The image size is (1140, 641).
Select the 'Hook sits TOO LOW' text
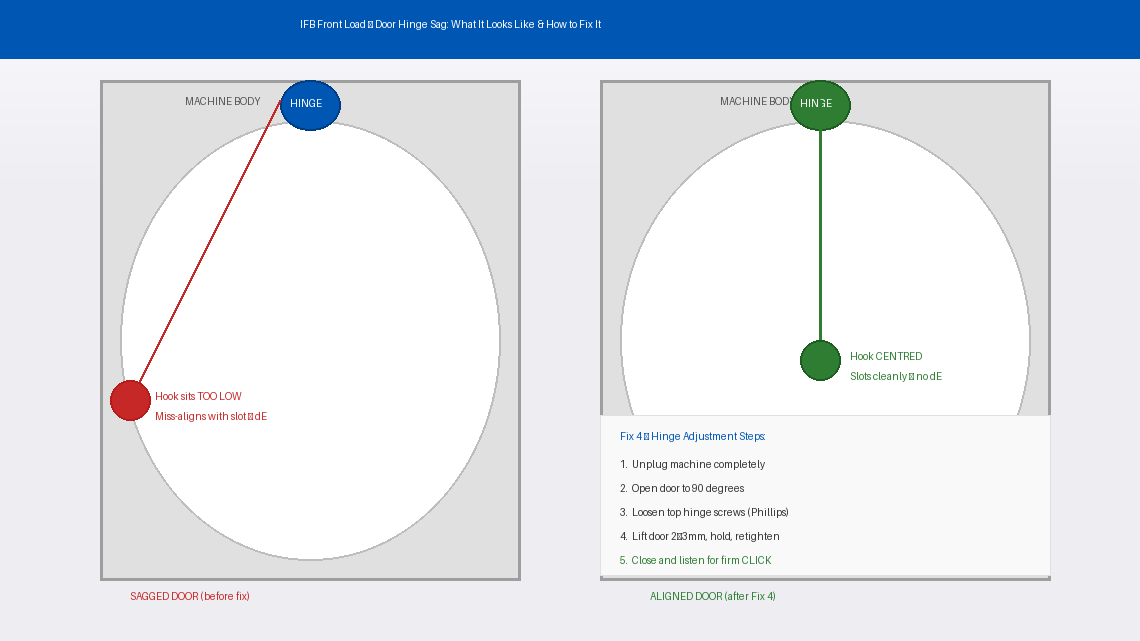pos(198,397)
